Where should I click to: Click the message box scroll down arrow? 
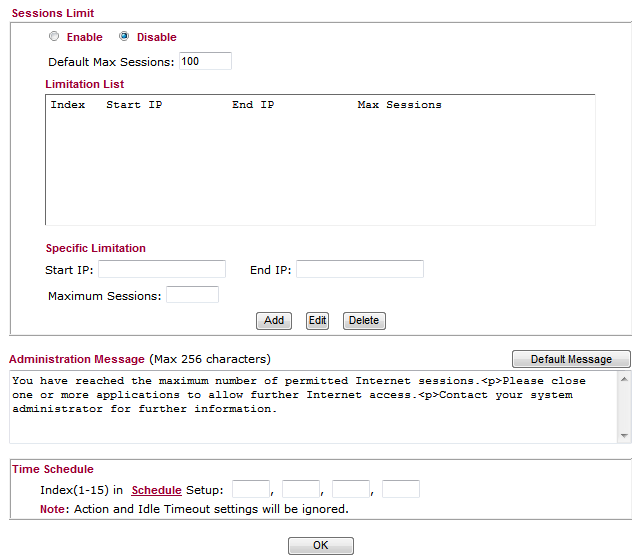click(624, 436)
